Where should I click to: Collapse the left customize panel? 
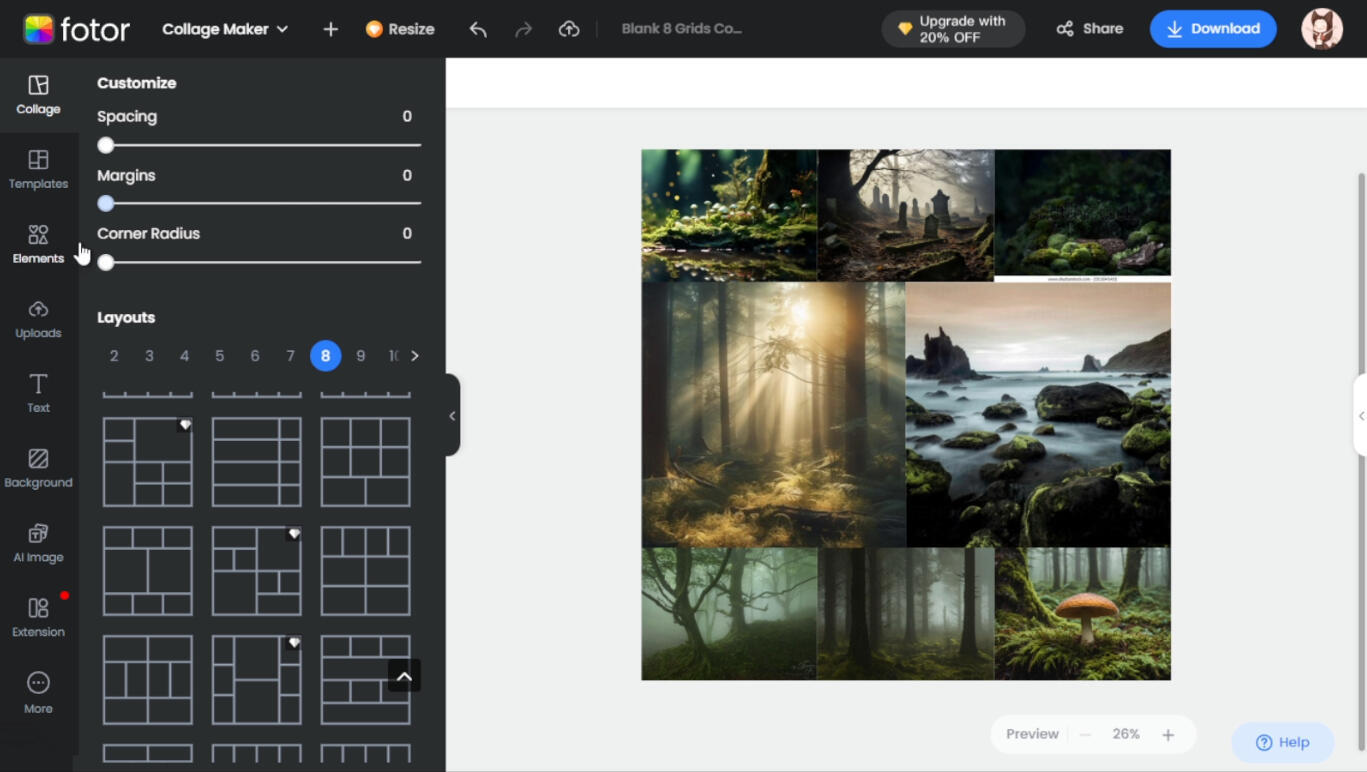[452, 415]
